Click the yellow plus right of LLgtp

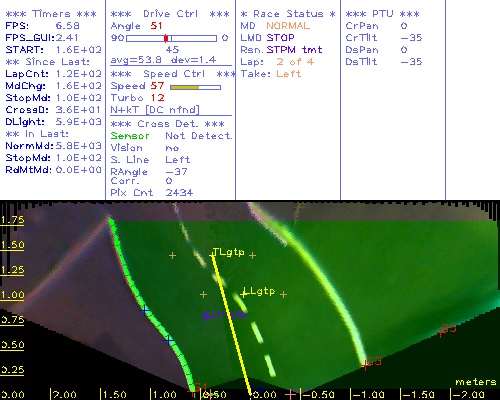[283, 294]
